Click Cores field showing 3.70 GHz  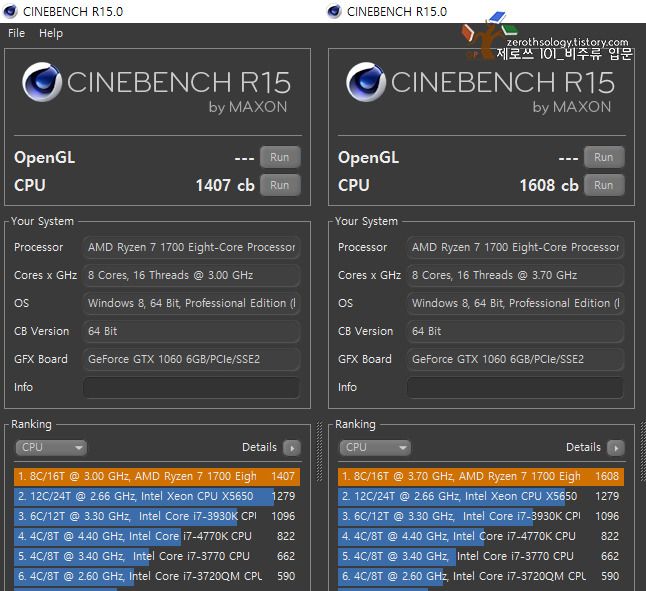[x=515, y=275]
